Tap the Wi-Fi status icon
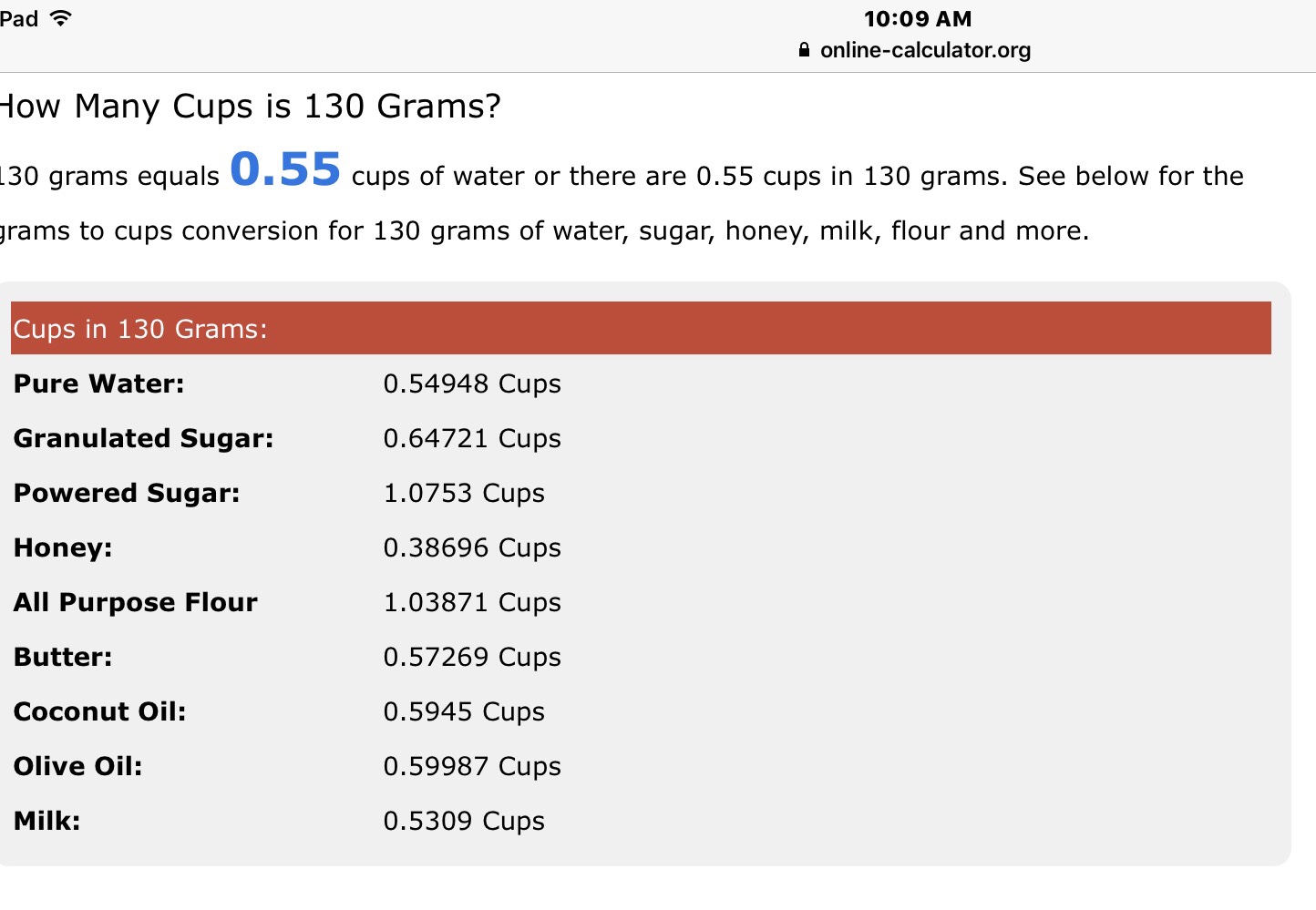The image size is (1316, 910). [61, 18]
